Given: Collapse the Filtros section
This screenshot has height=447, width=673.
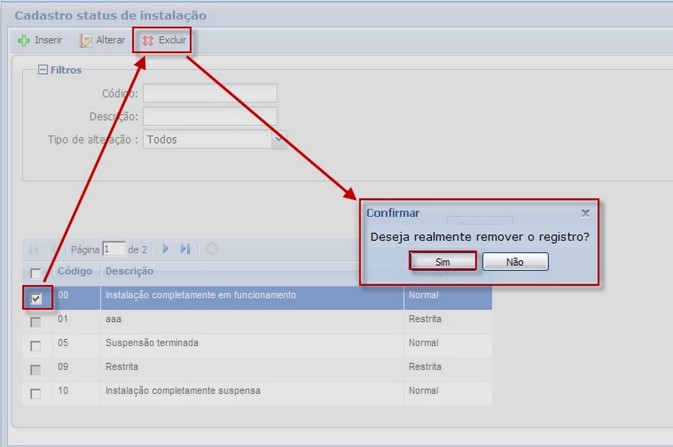Looking at the screenshot, I should [x=42, y=70].
